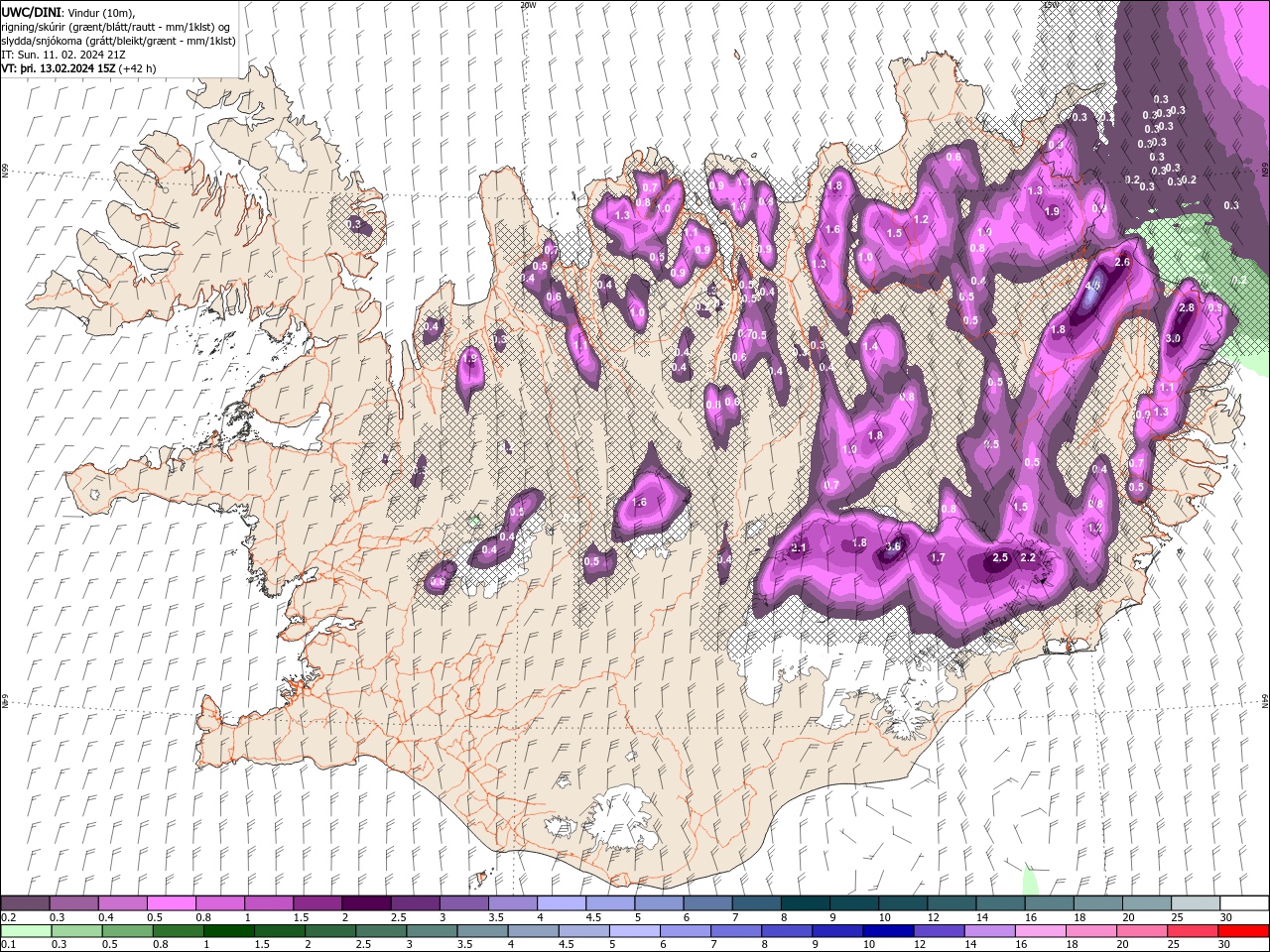Screen dimensions: 1270x952
Task: Click the 2.8 snowfall value on the map
Action: pyautogui.click(x=1186, y=308)
